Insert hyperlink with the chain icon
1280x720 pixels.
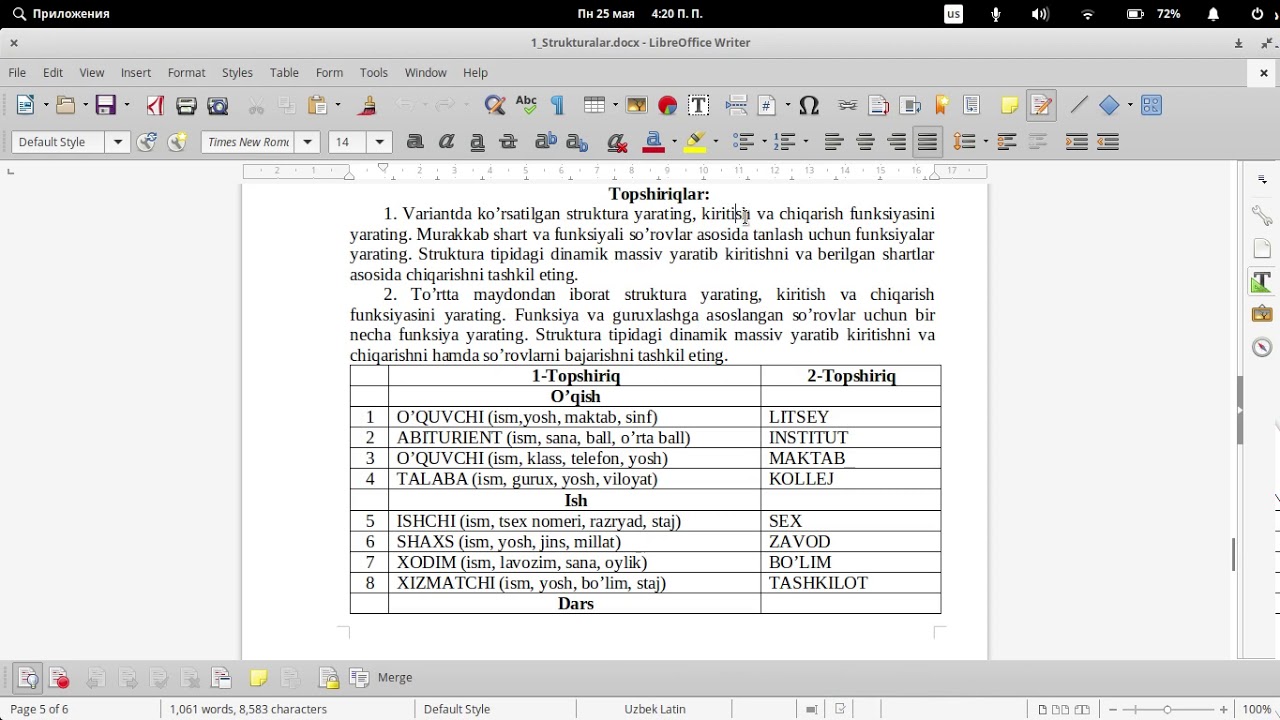tap(848, 105)
